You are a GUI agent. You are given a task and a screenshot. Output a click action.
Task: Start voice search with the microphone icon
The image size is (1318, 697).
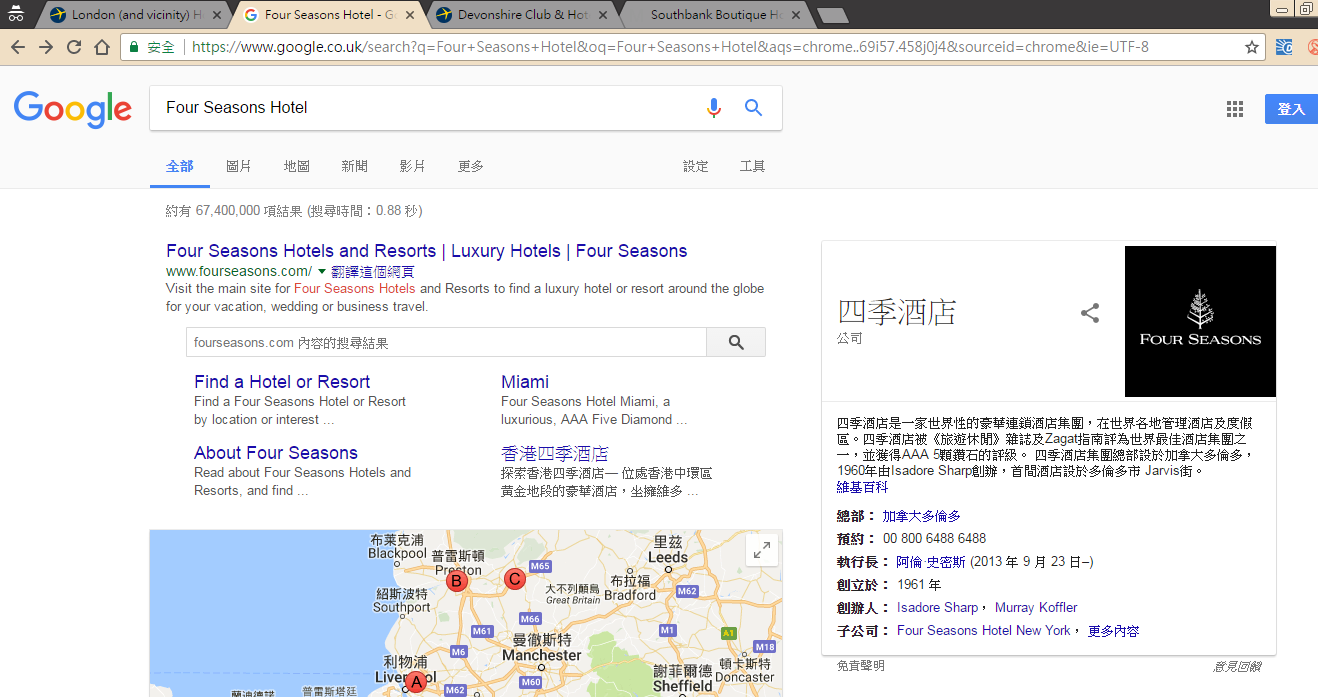click(x=713, y=108)
